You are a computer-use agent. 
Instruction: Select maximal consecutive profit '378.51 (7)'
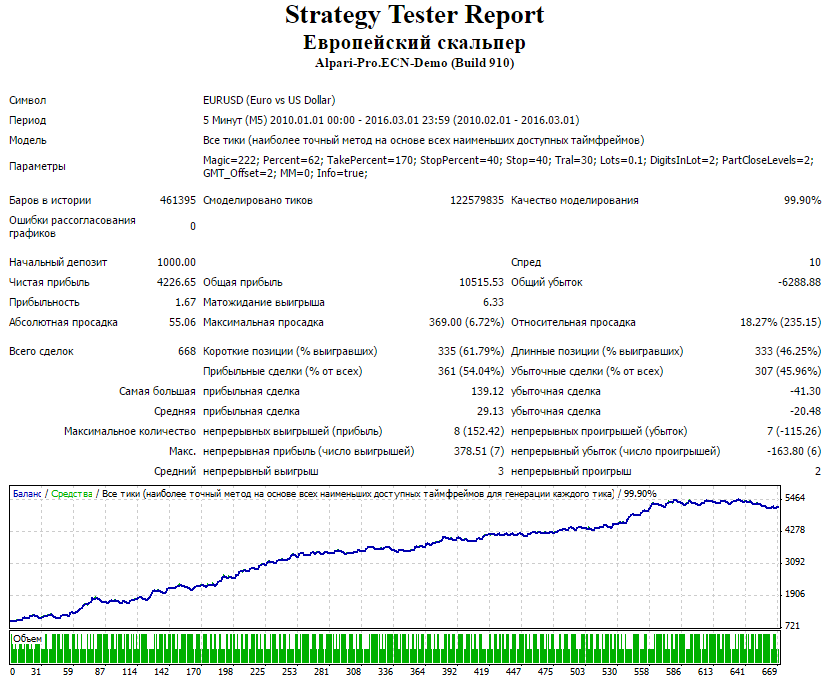coord(479,451)
